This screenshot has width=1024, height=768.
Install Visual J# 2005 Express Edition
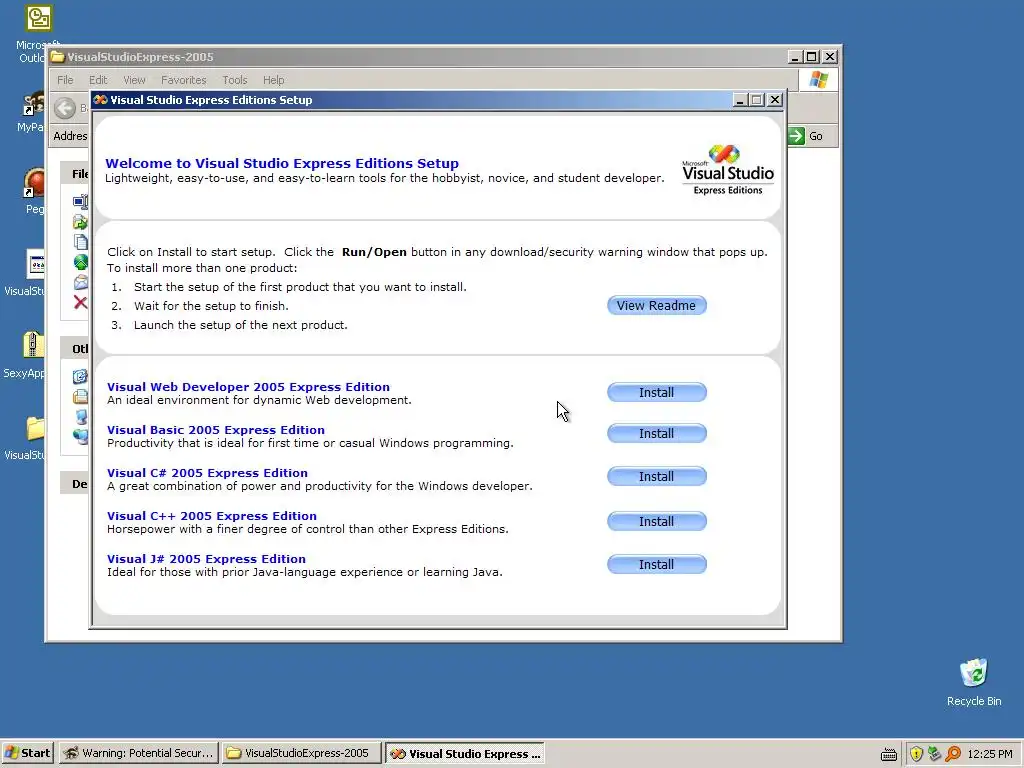coord(656,565)
